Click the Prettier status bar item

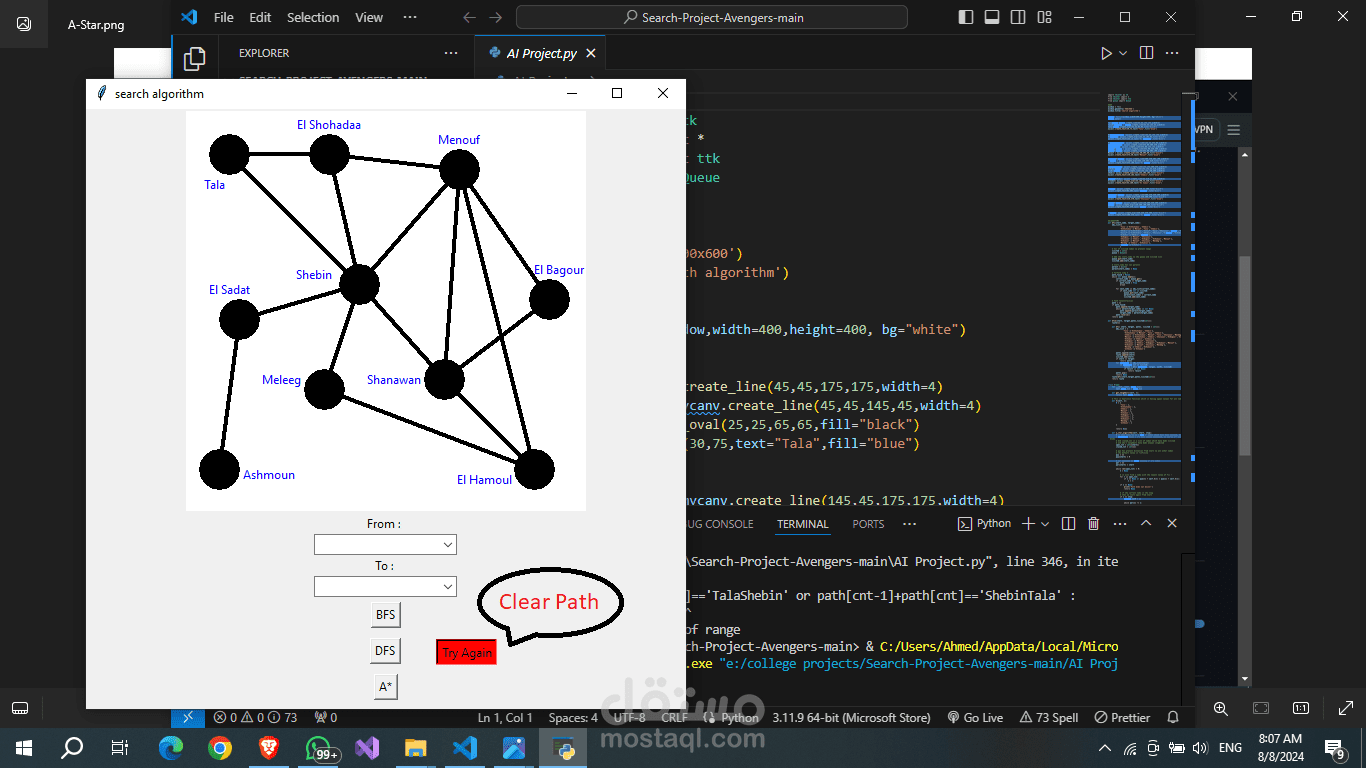[x=1122, y=717]
